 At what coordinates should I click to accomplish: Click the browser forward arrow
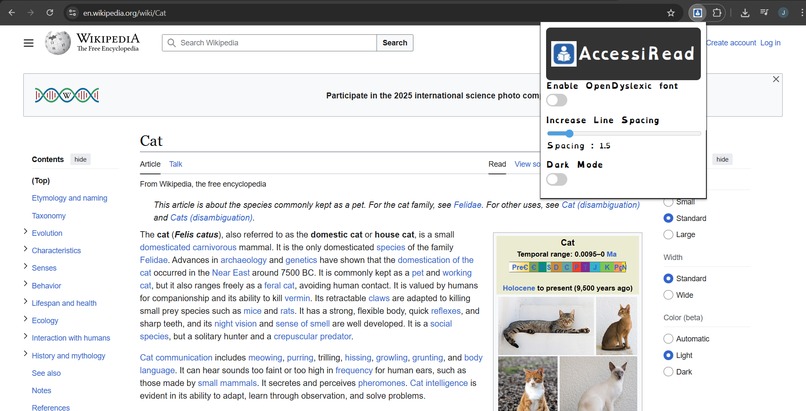coord(31,13)
